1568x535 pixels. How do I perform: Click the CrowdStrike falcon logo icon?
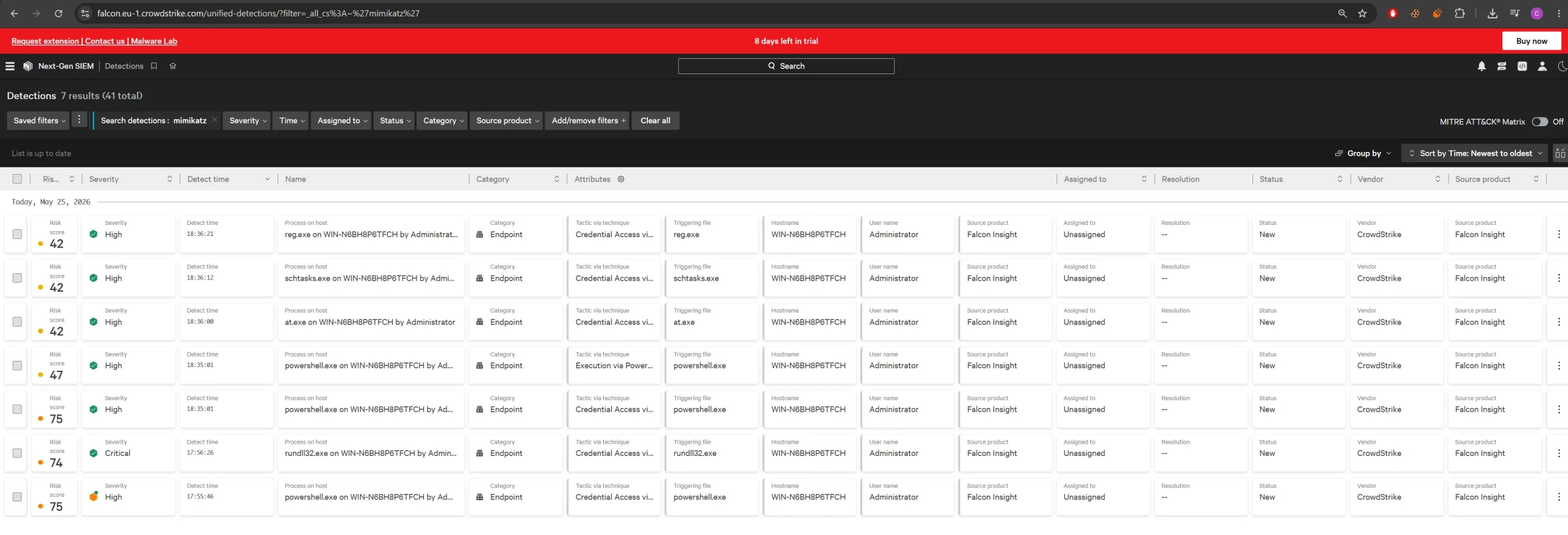click(x=28, y=66)
